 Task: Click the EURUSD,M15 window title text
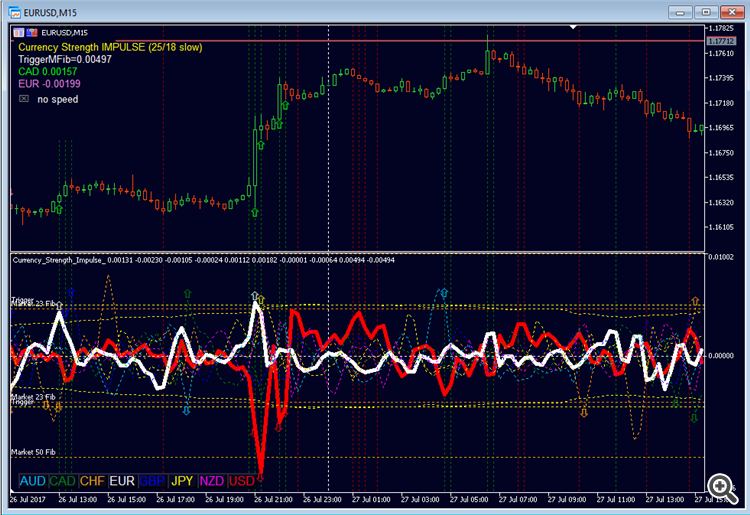(50, 13)
